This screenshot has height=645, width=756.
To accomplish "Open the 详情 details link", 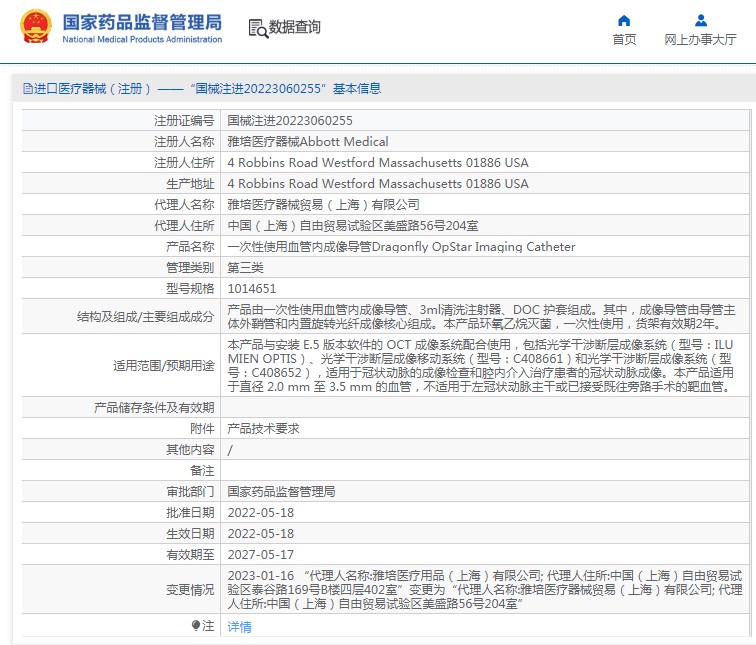I will [239, 626].
